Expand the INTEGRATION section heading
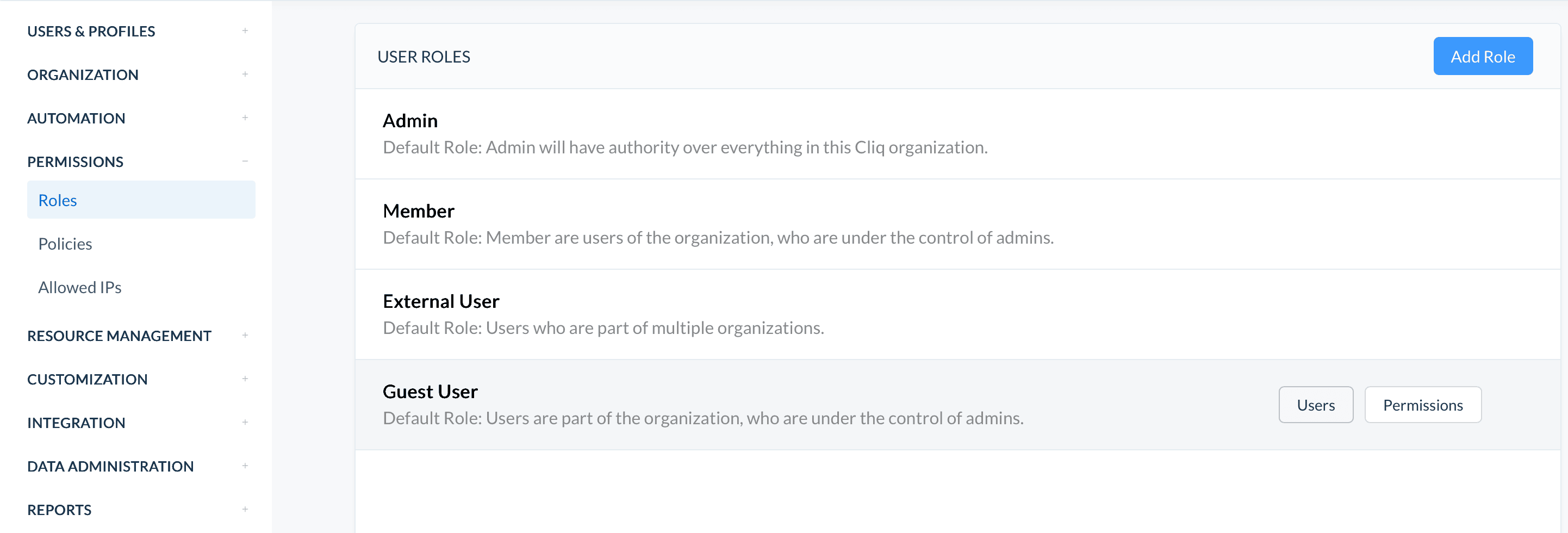The image size is (1568, 533). pyautogui.click(x=76, y=423)
